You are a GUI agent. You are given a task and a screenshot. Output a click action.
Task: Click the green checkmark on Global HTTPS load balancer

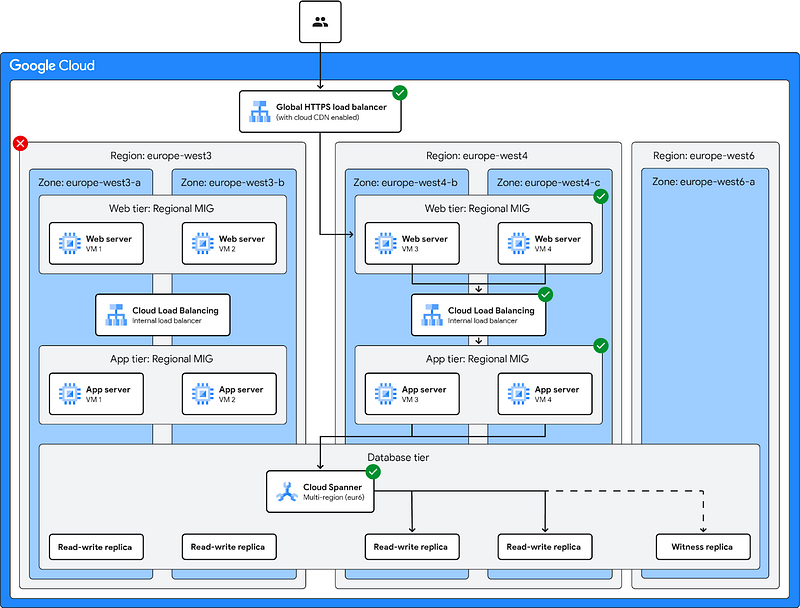point(399,93)
